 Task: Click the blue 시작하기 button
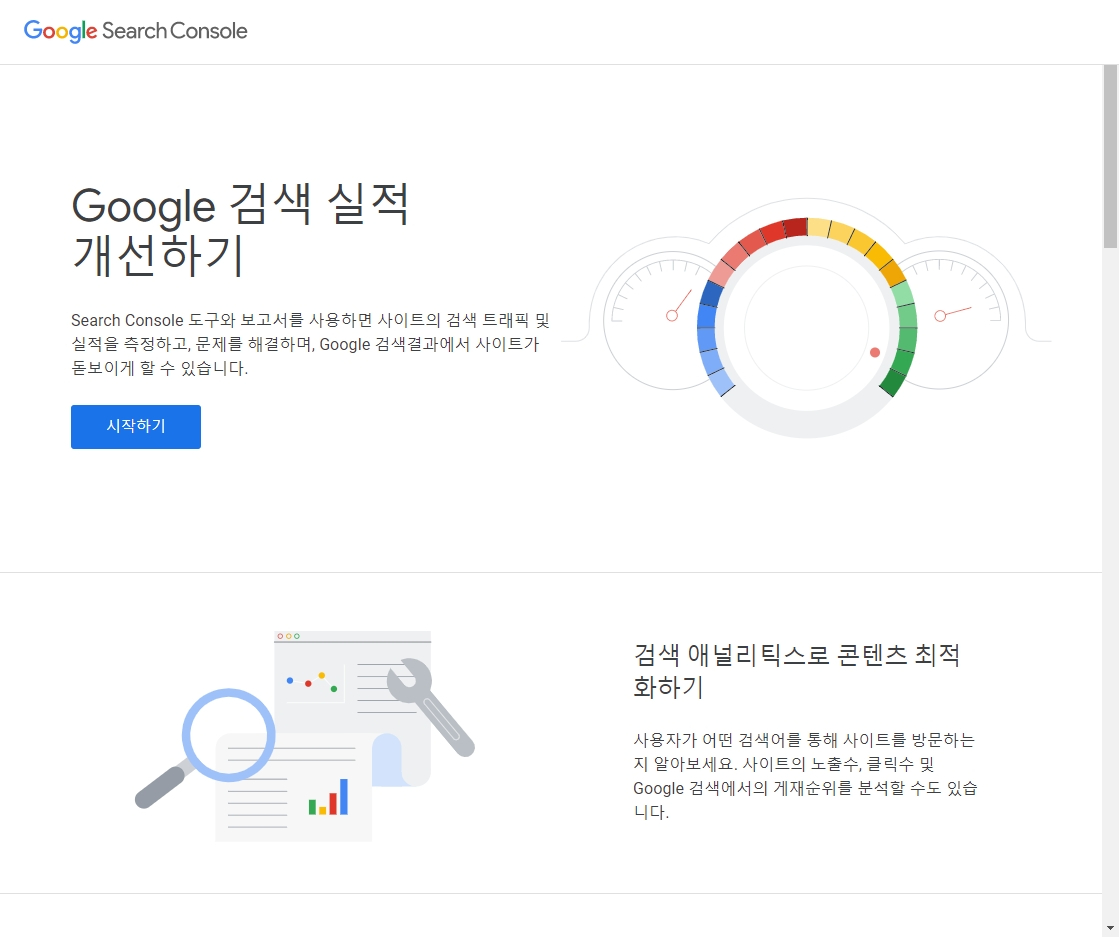pyautogui.click(x=136, y=427)
